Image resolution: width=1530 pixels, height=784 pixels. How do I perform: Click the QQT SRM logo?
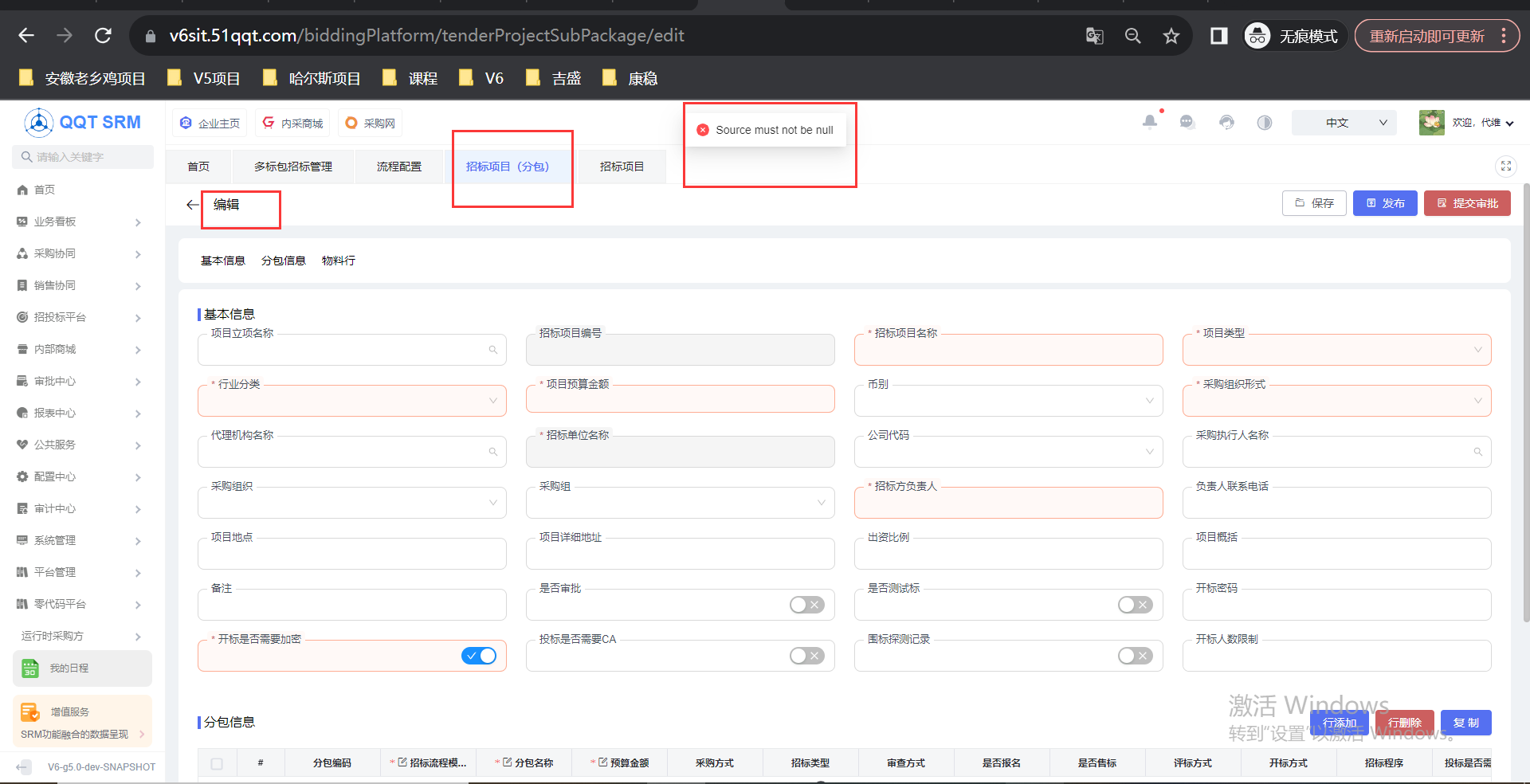click(x=83, y=122)
